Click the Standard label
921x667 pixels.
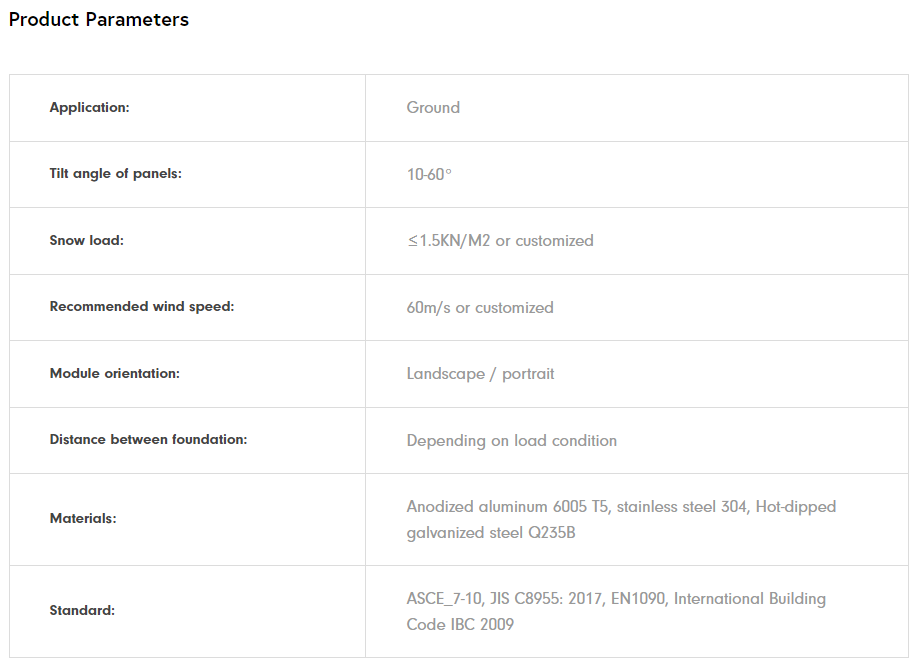click(82, 610)
